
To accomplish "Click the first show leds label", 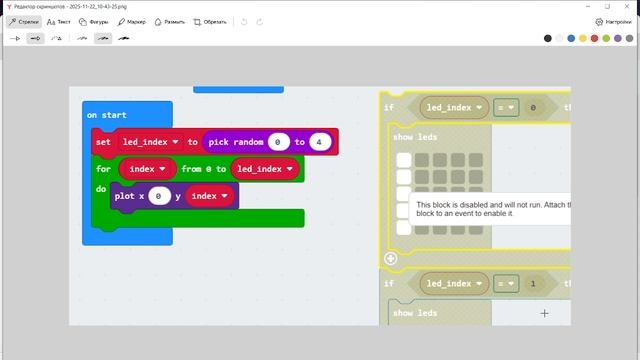I will (415, 137).
